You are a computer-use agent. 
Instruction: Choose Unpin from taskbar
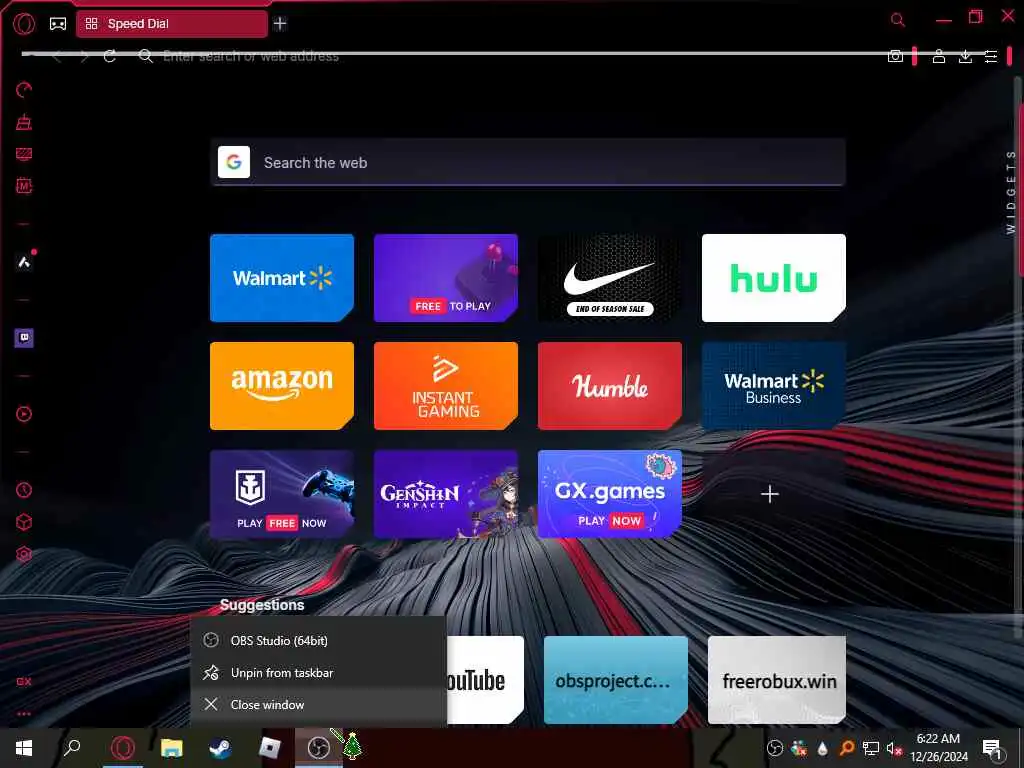click(x=319, y=673)
